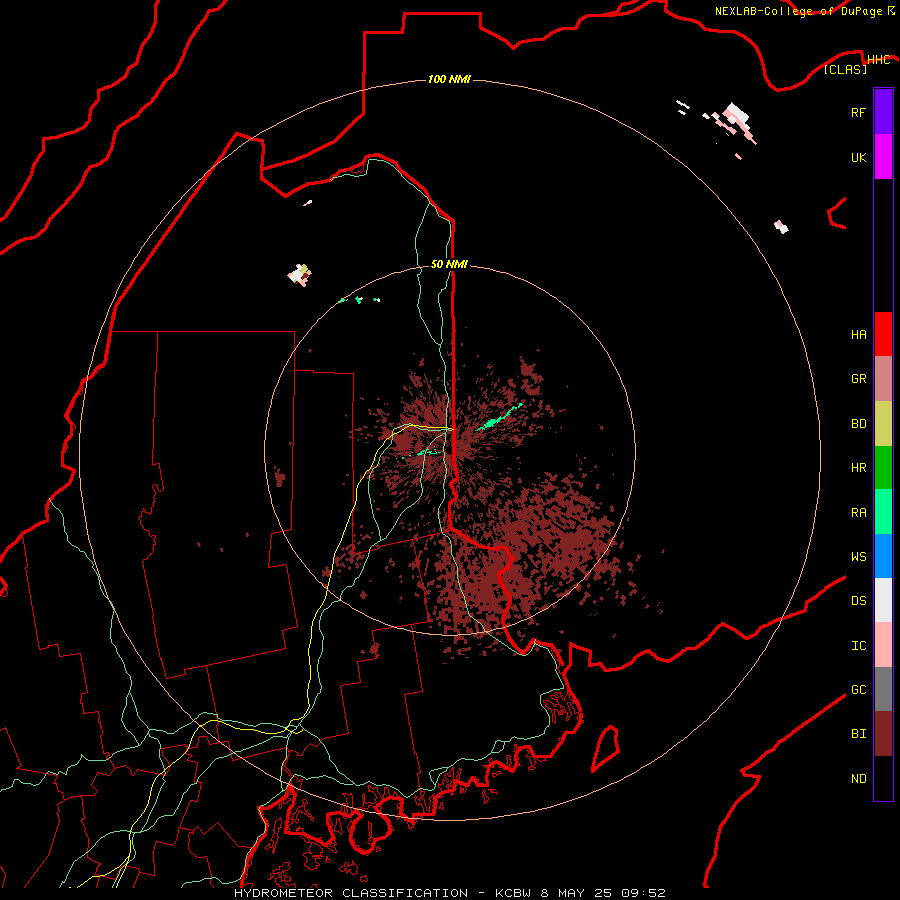900x900 pixels.
Task: Click the 50 NMI range ring label
Action: click(x=449, y=264)
